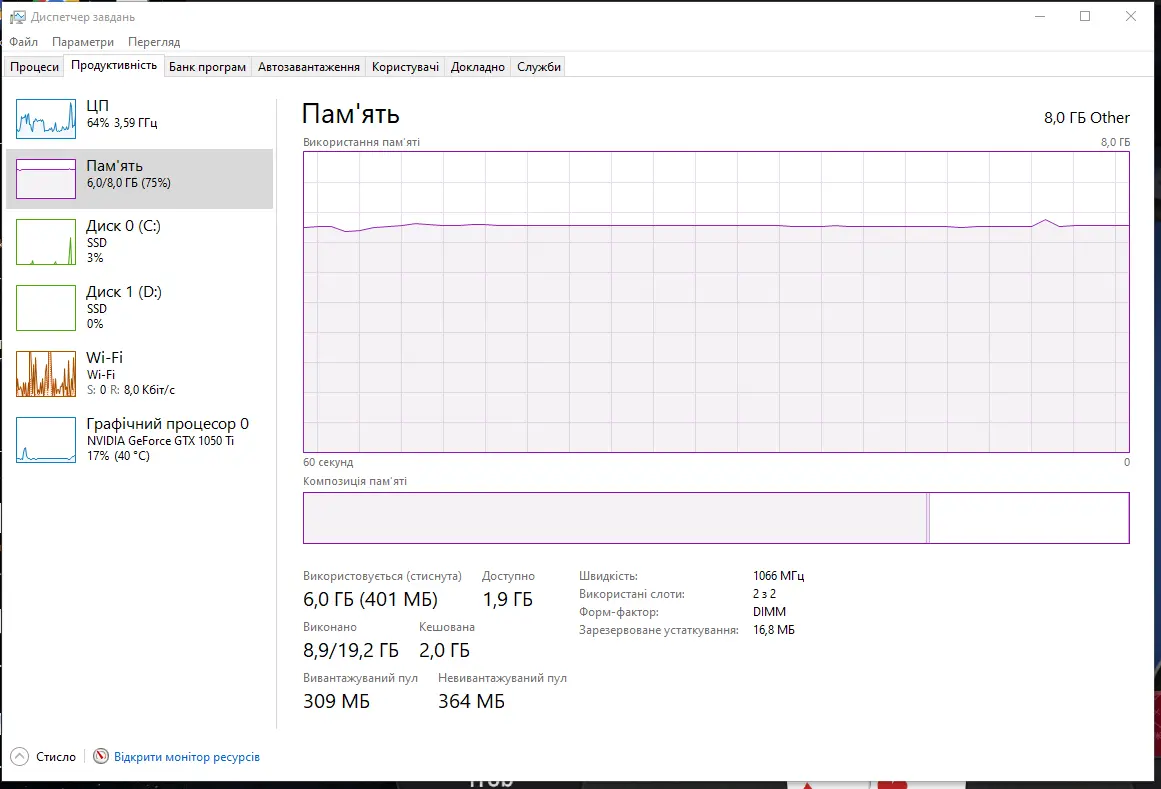Click the resource monitor icon
The height and width of the screenshot is (789, 1161).
point(100,757)
